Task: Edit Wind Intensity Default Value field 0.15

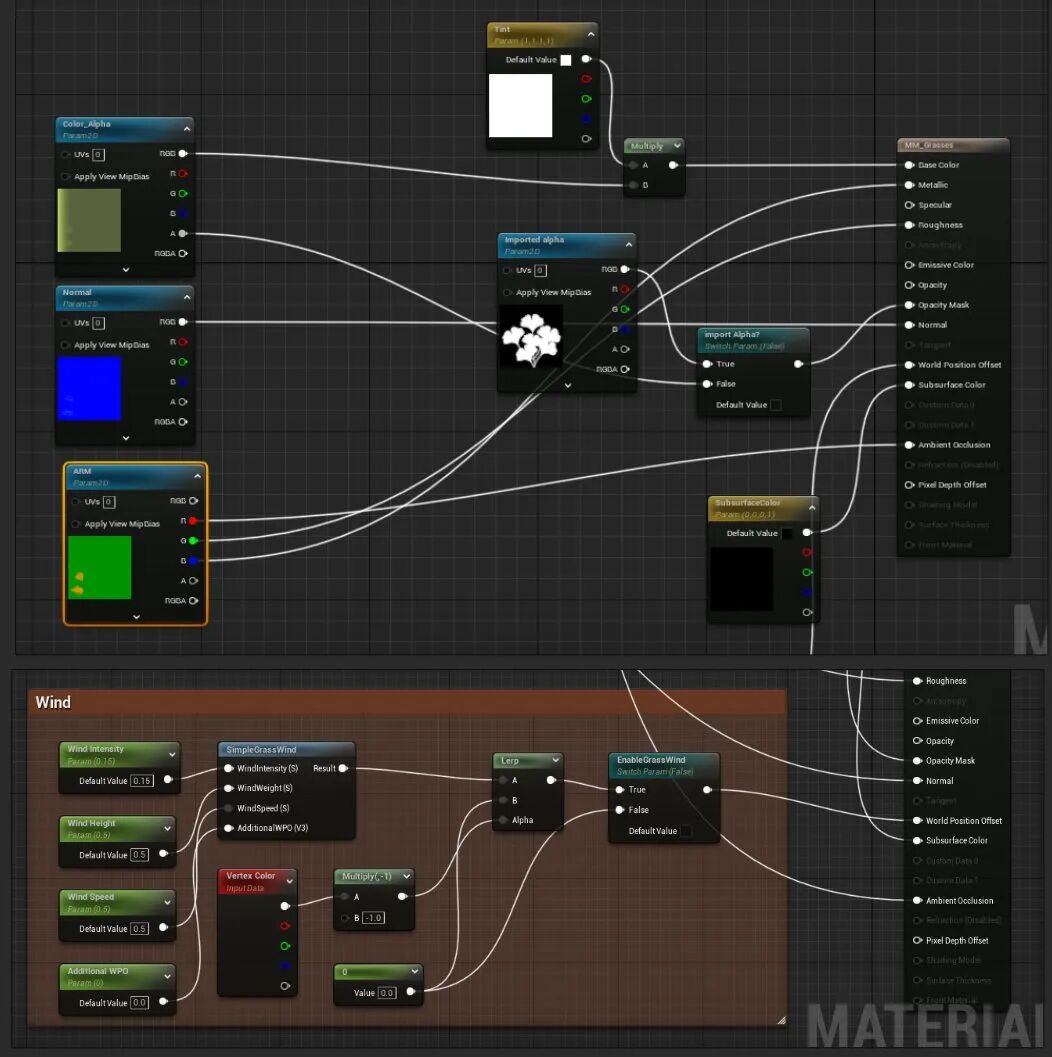Action: 142,781
